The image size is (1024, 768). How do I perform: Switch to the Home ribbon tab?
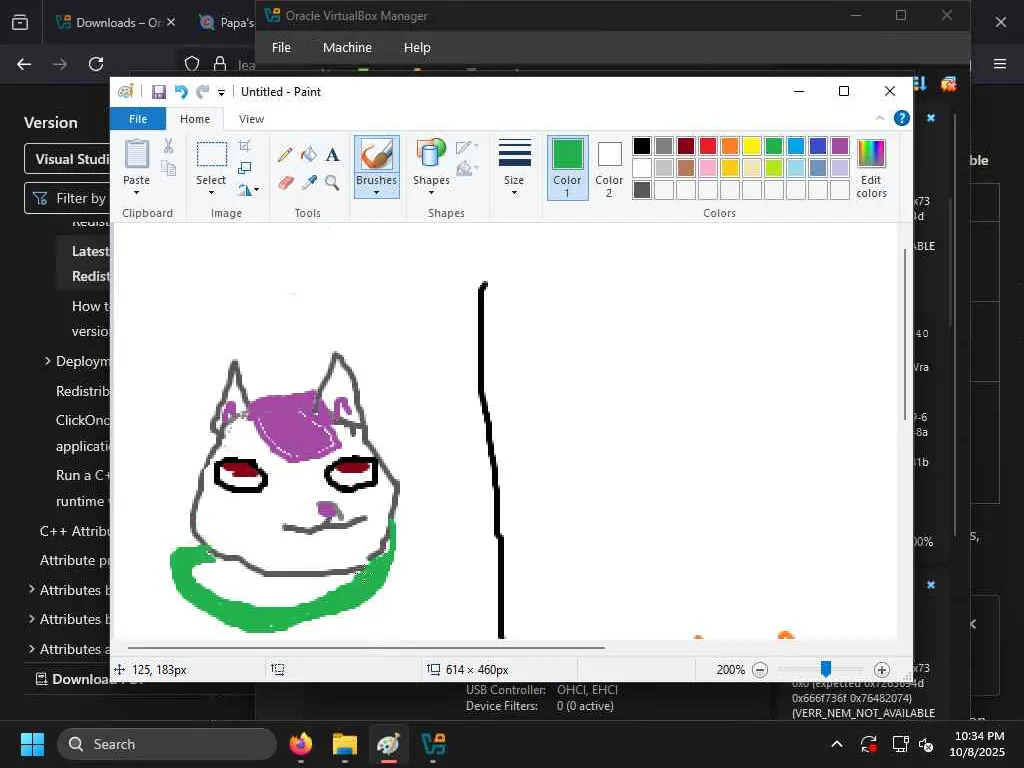pyautogui.click(x=195, y=119)
